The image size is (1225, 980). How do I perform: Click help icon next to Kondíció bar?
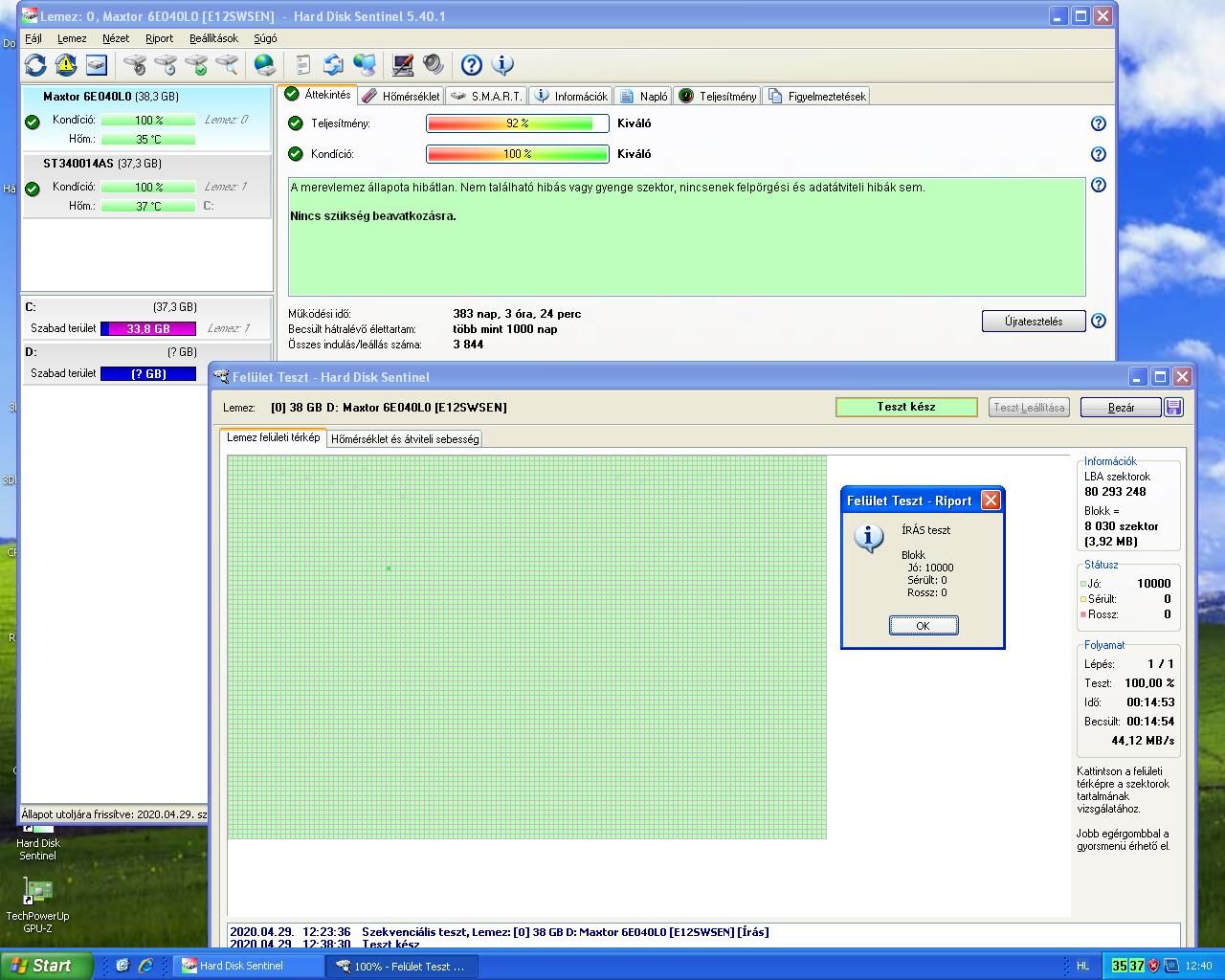[x=1099, y=154]
